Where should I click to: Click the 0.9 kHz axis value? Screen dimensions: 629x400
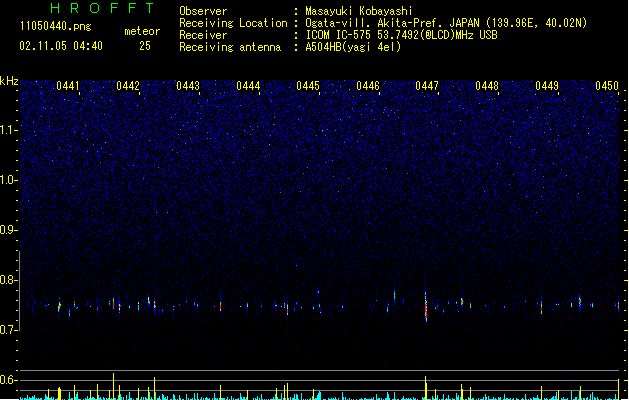click(x=8, y=230)
